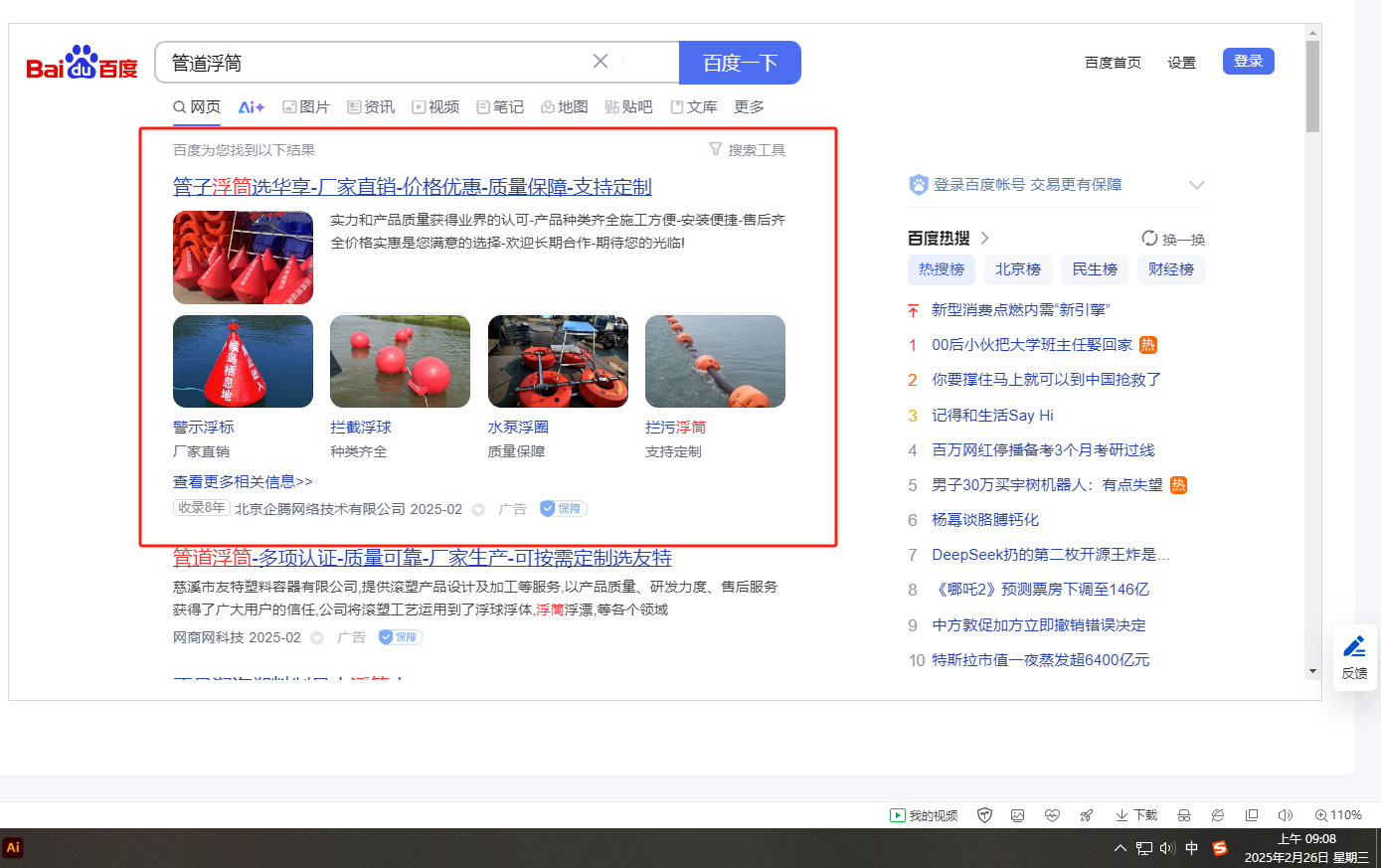1381x868 pixels.
Task: Select the 民生榜 tab
Action: pos(1095,269)
